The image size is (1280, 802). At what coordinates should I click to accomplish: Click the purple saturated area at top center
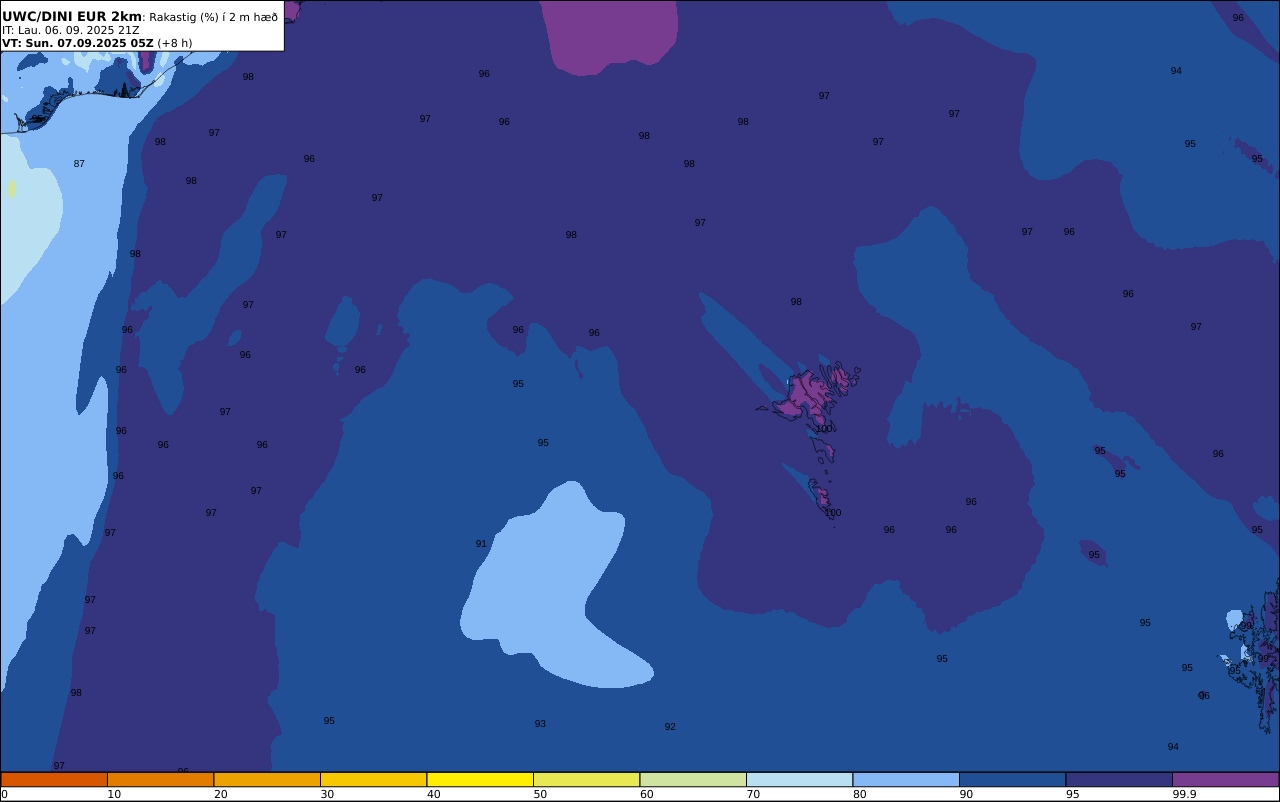point(612,35)
